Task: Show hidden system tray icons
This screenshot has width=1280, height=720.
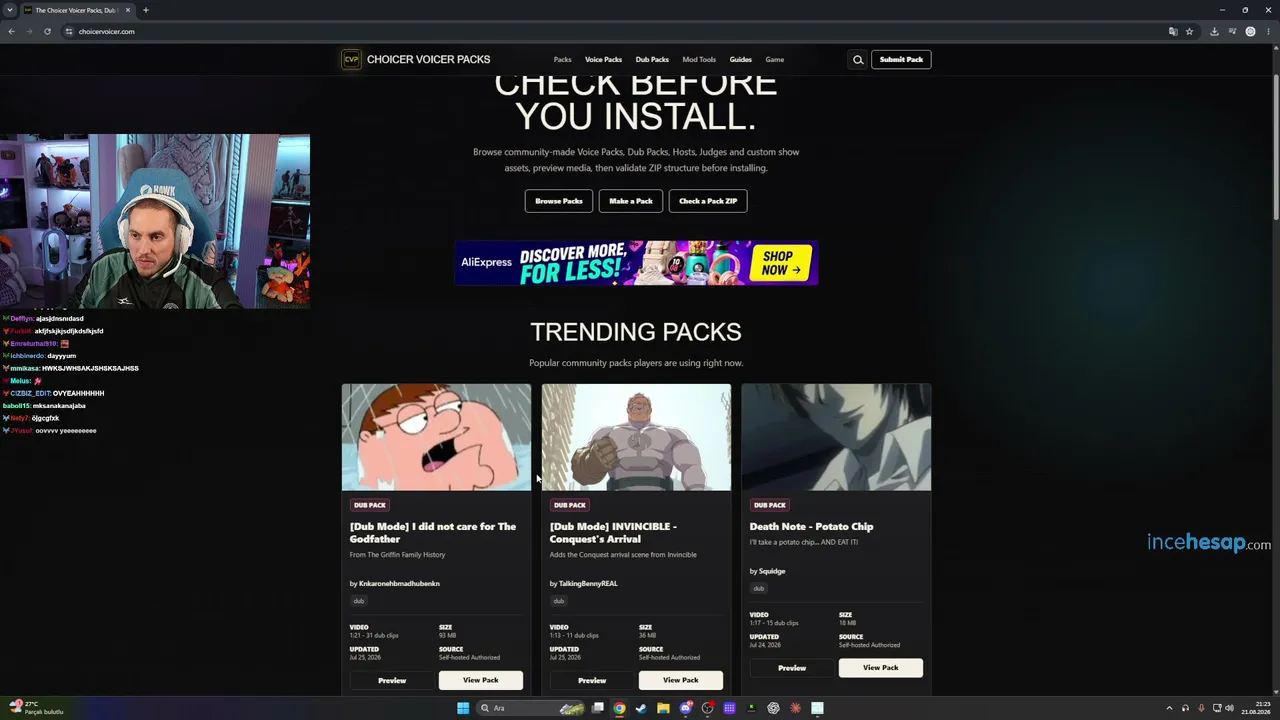Action: coord(1169,708)
